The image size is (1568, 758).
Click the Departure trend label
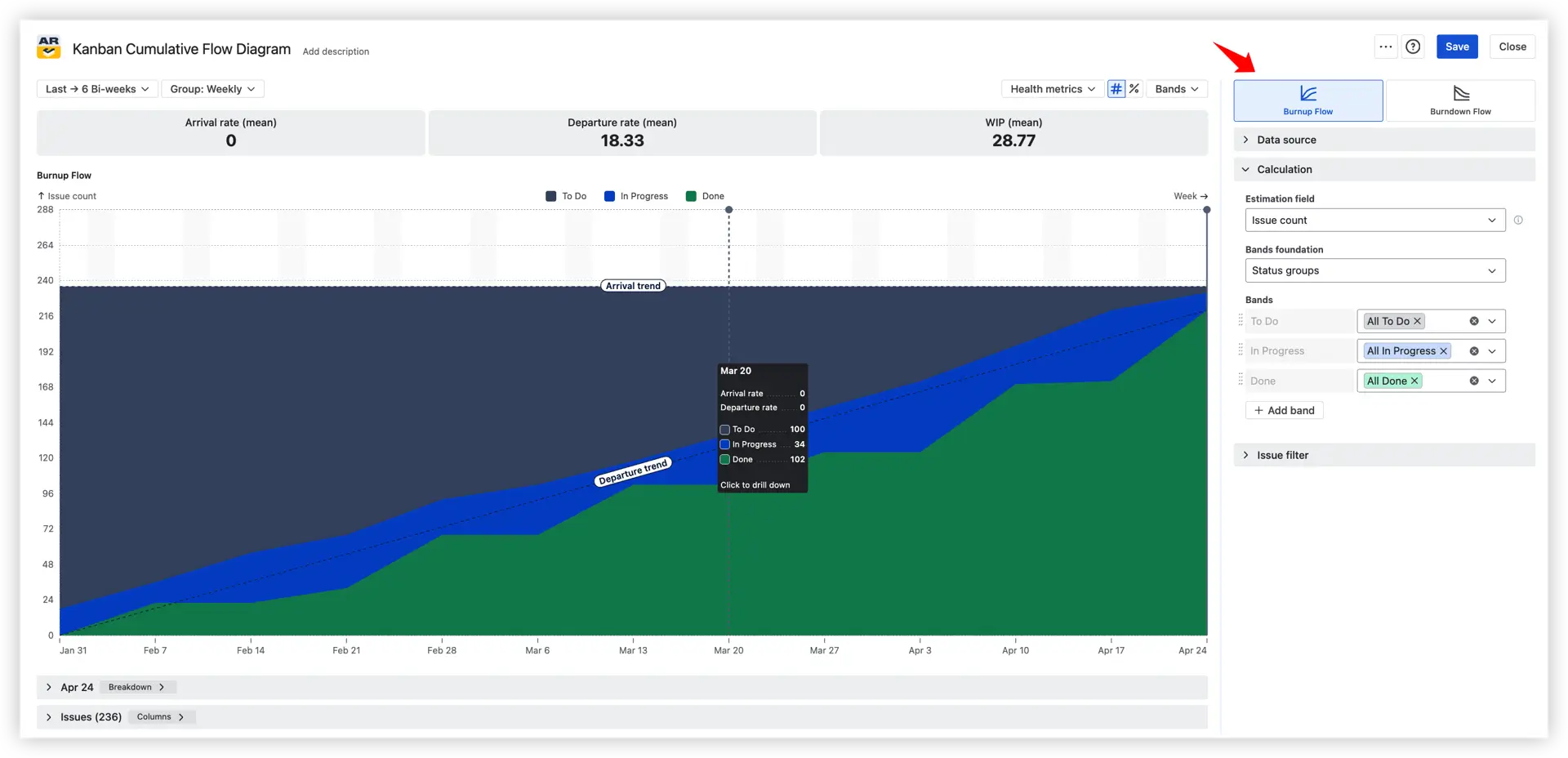tap(633, 472)
